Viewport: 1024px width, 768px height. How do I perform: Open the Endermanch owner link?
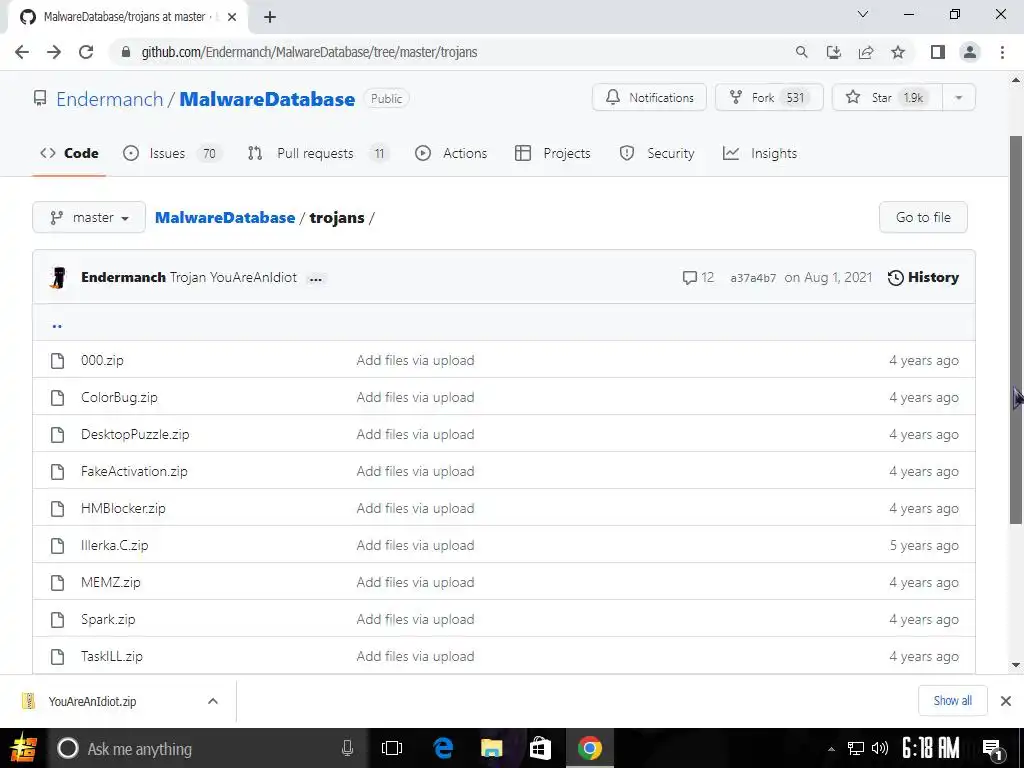(x=109, y=99)
